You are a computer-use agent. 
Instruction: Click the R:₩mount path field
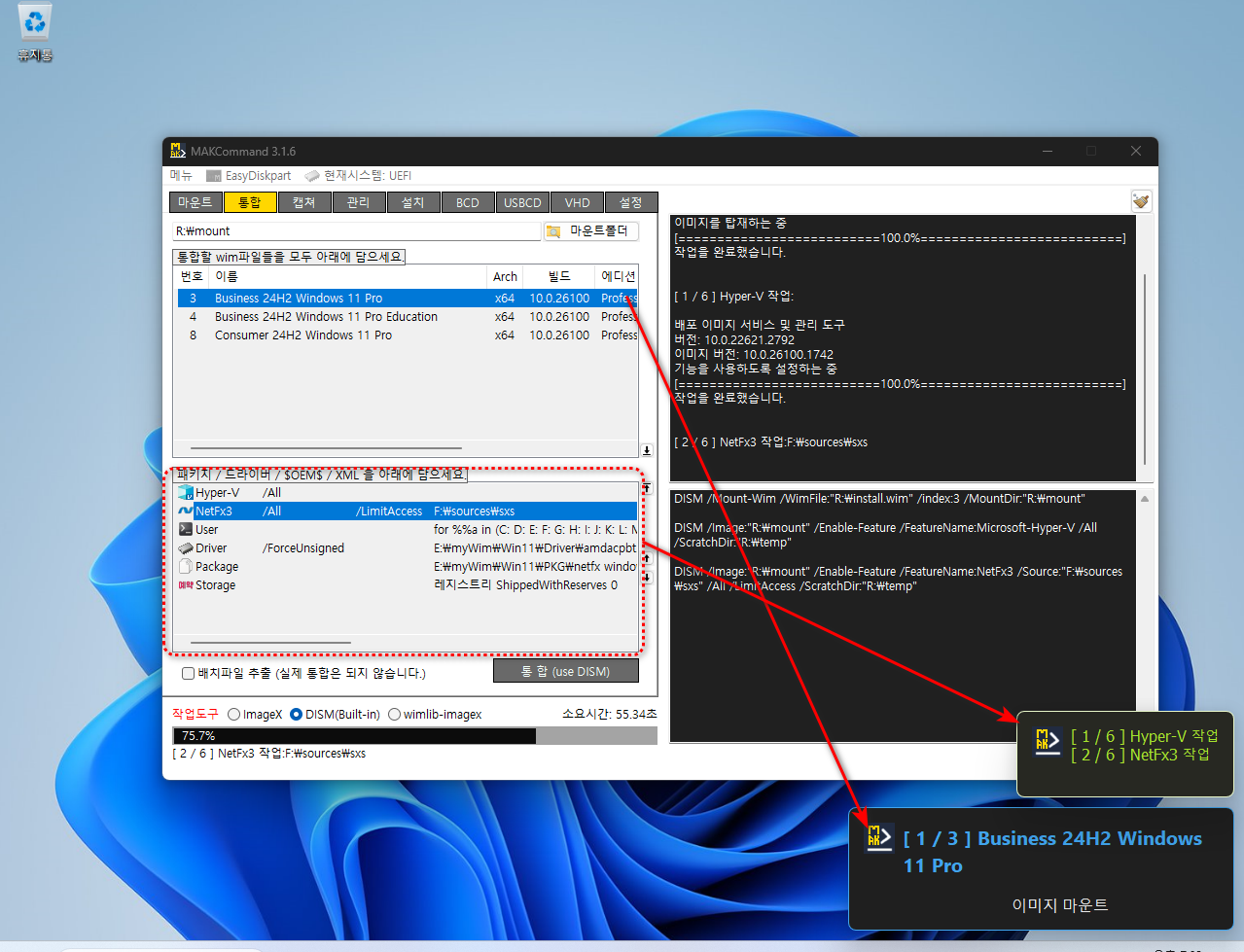(356, 231)
